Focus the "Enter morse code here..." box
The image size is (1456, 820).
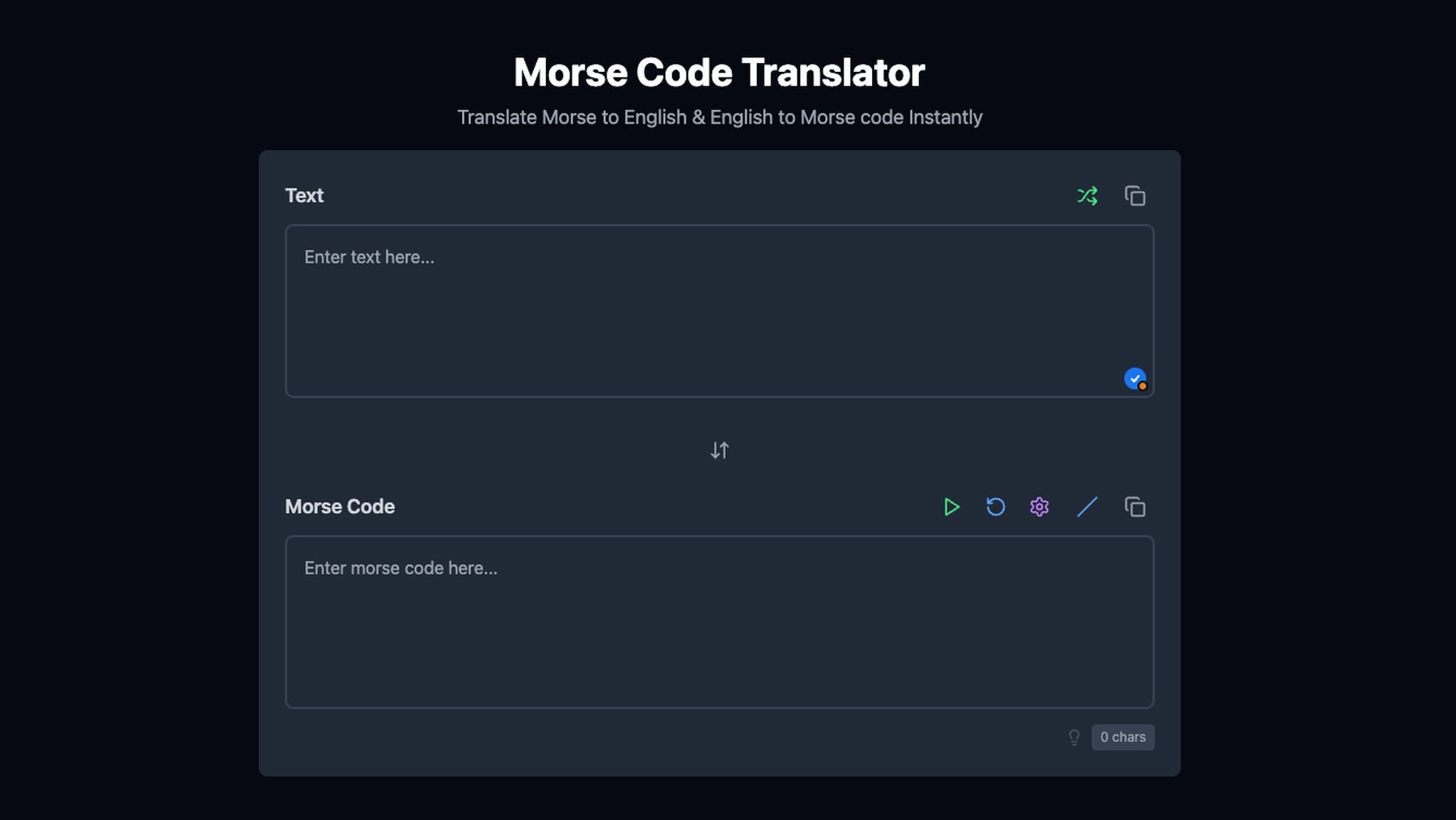pos(719,622)
